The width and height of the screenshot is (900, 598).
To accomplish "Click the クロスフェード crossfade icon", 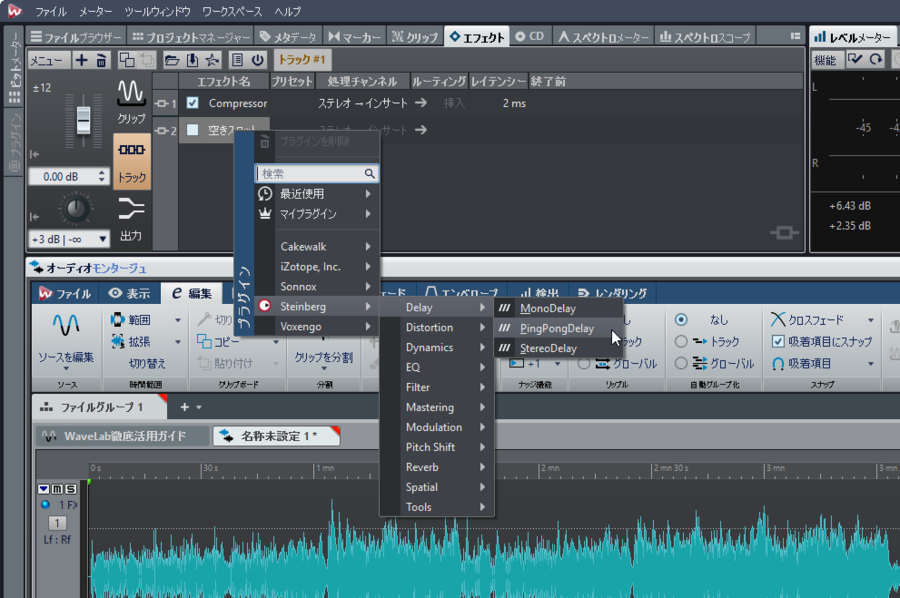I will pos(778,320).
